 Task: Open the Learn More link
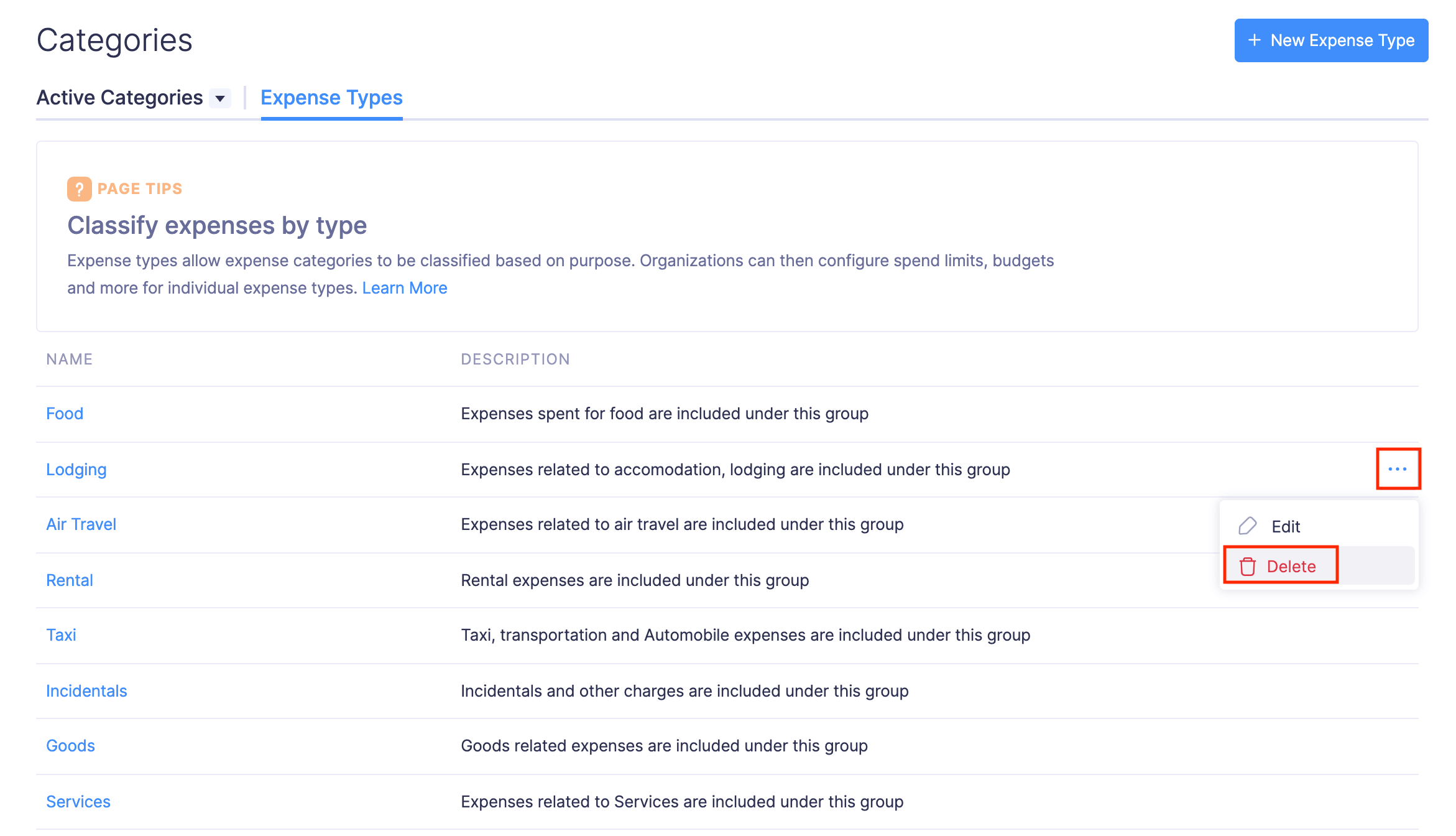pos(405,287)
